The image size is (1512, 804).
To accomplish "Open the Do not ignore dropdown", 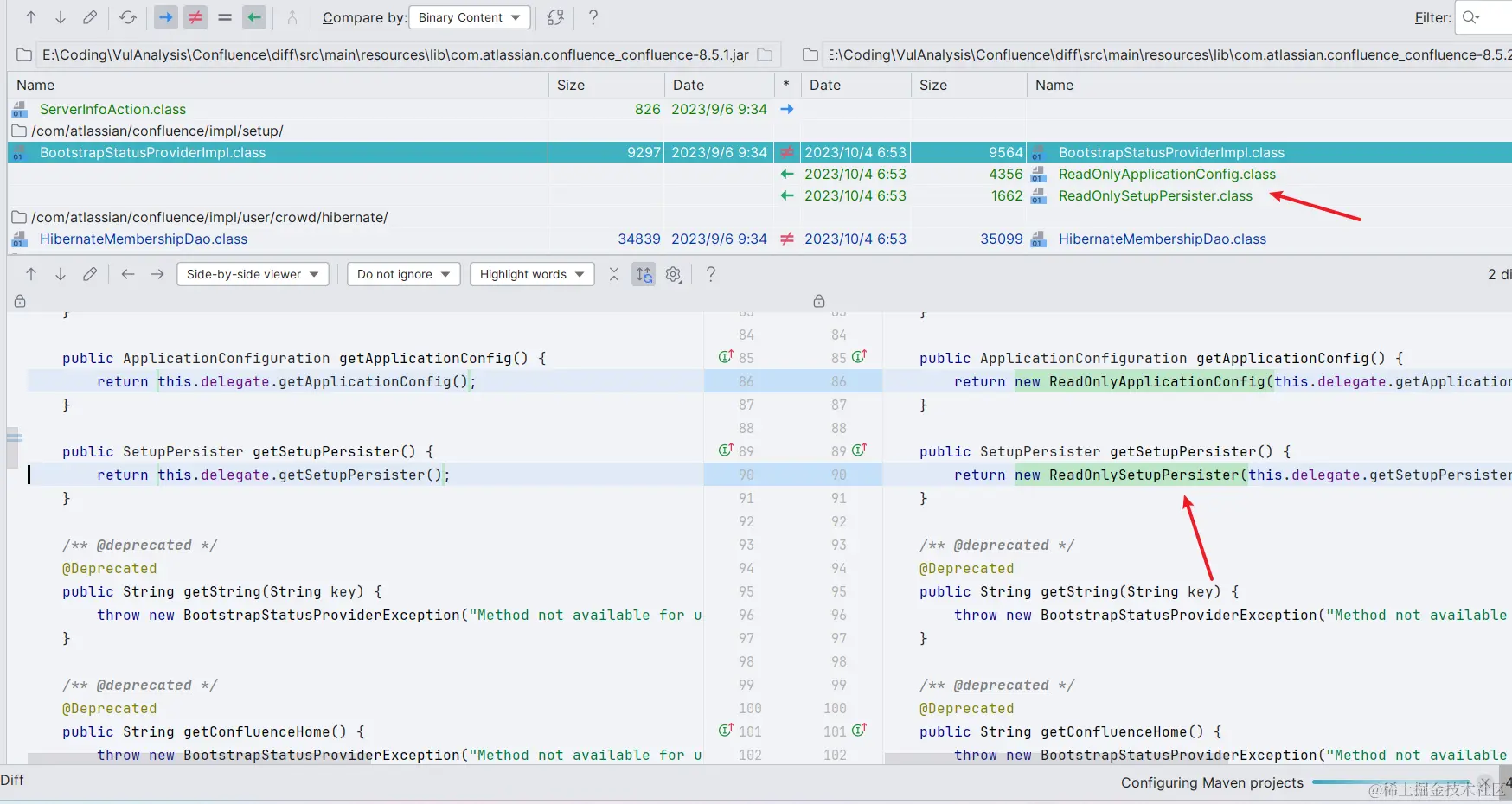I will 403,274.
